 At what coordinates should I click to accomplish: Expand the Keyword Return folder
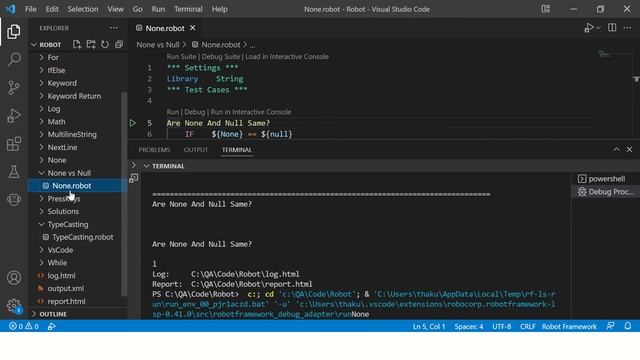tap(42, 96)
